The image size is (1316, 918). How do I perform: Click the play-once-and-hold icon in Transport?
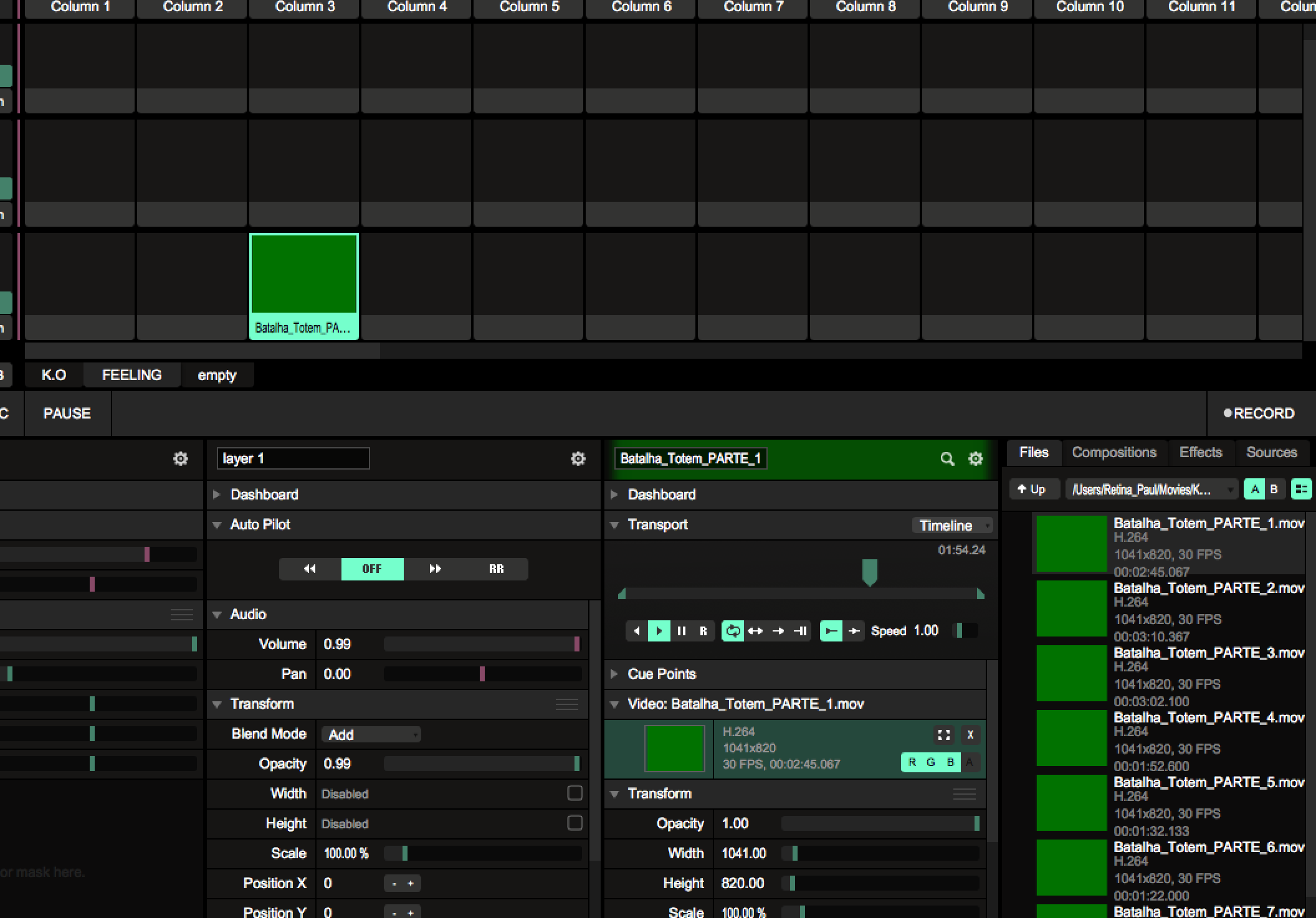[801, 631]
